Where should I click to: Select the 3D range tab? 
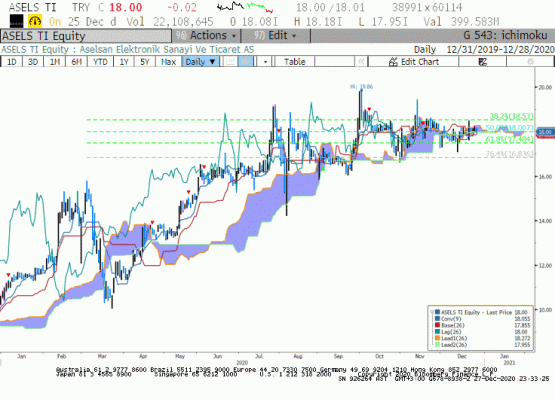(x=33, y=62)
